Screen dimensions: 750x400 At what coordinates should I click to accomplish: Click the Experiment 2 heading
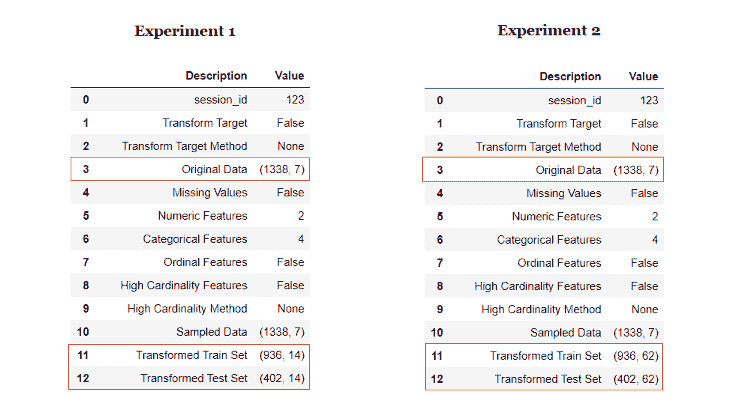[548, 31]
